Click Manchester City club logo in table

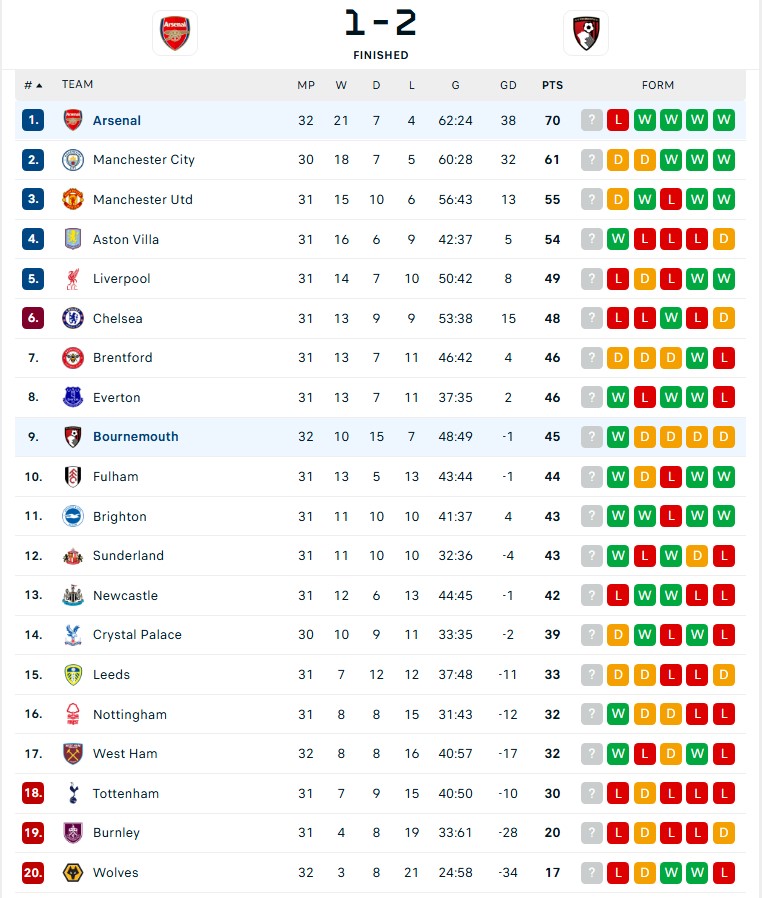tap(73, 160)
